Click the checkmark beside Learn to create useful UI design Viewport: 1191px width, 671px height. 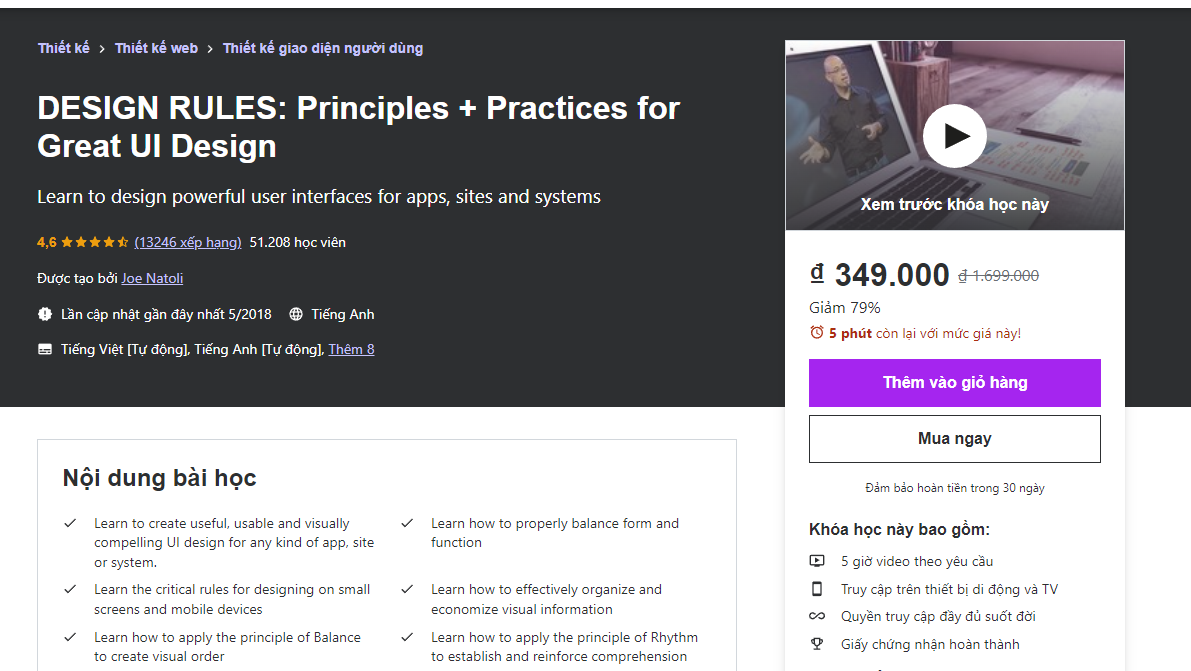coord(70,522)
